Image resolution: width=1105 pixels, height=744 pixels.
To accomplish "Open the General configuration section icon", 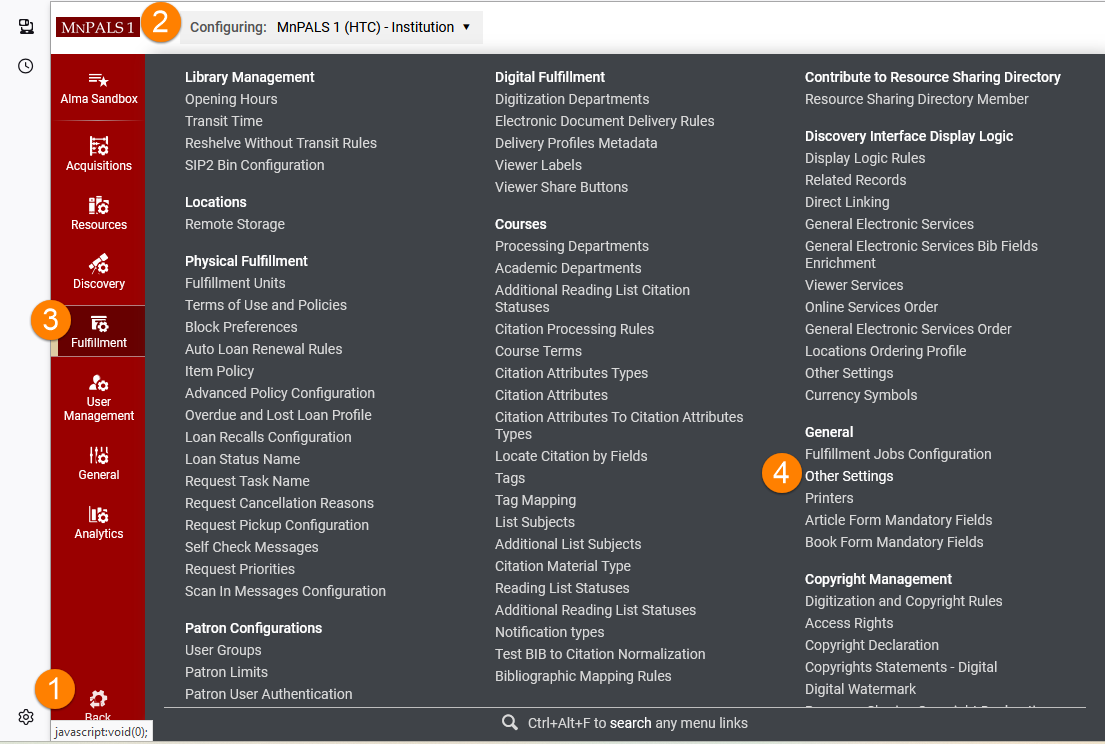I will point(99,455).
